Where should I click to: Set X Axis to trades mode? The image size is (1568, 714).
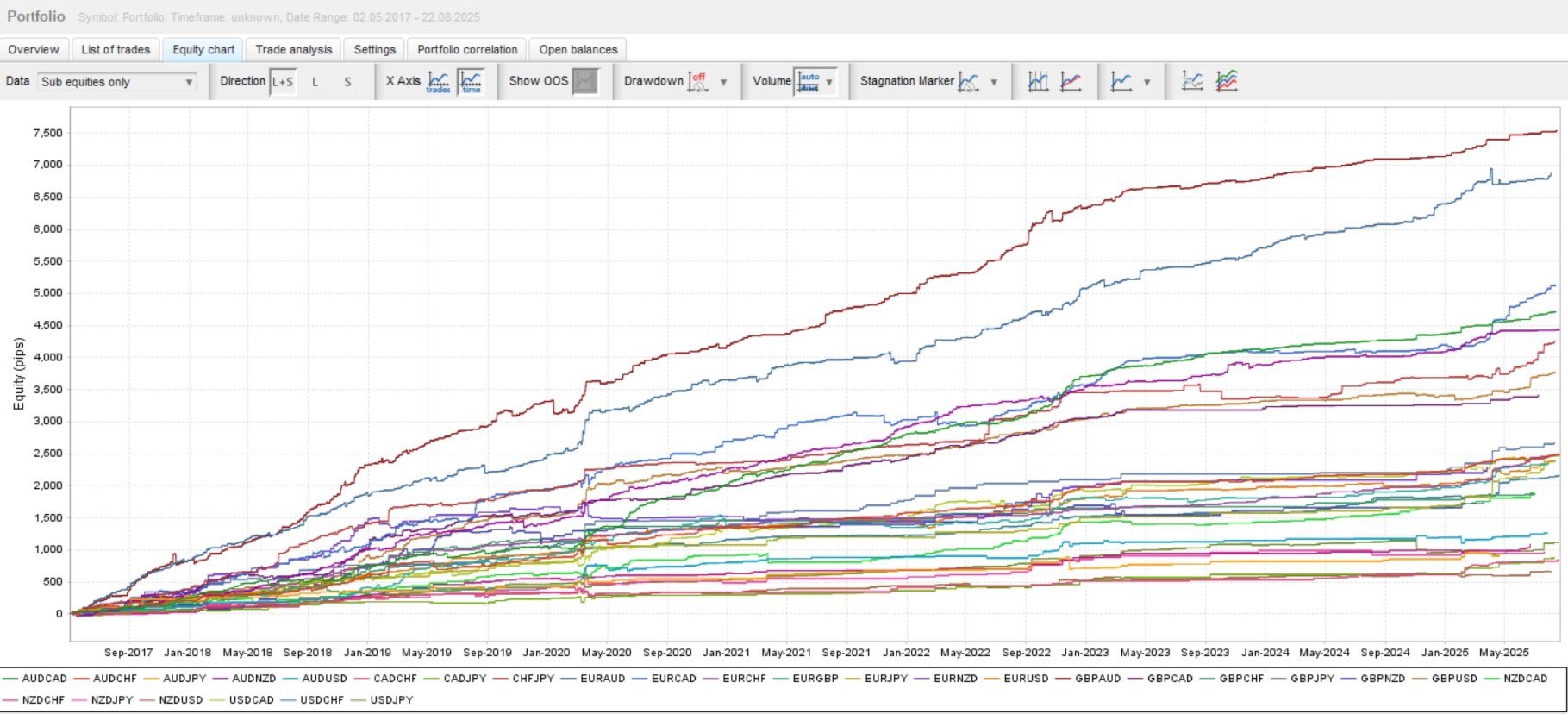pyautogui.click(x=438, y=82)
